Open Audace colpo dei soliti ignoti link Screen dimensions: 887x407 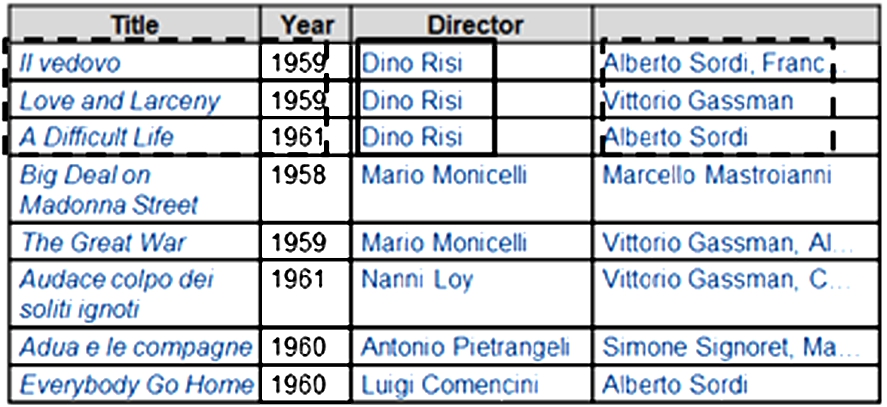tap(116, 294)
